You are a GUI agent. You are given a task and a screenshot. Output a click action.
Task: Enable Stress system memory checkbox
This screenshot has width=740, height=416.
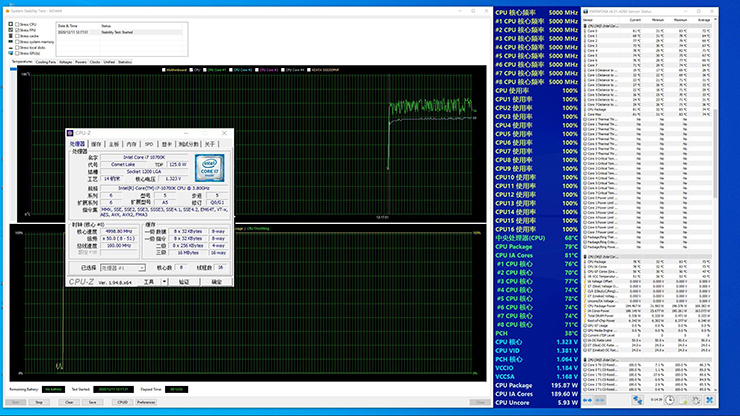point(17,42)
